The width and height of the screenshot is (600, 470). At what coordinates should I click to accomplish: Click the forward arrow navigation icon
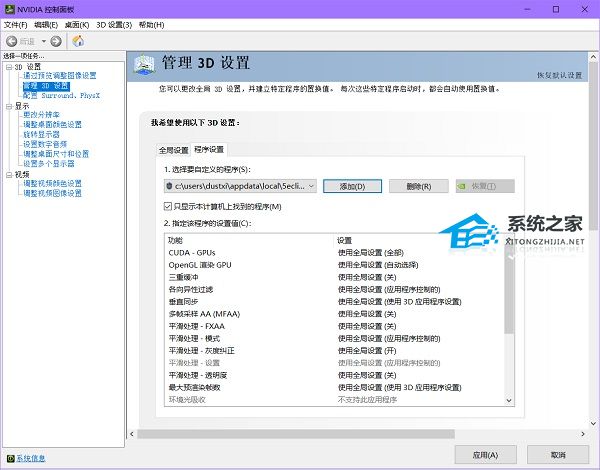(x=55, y=41)
